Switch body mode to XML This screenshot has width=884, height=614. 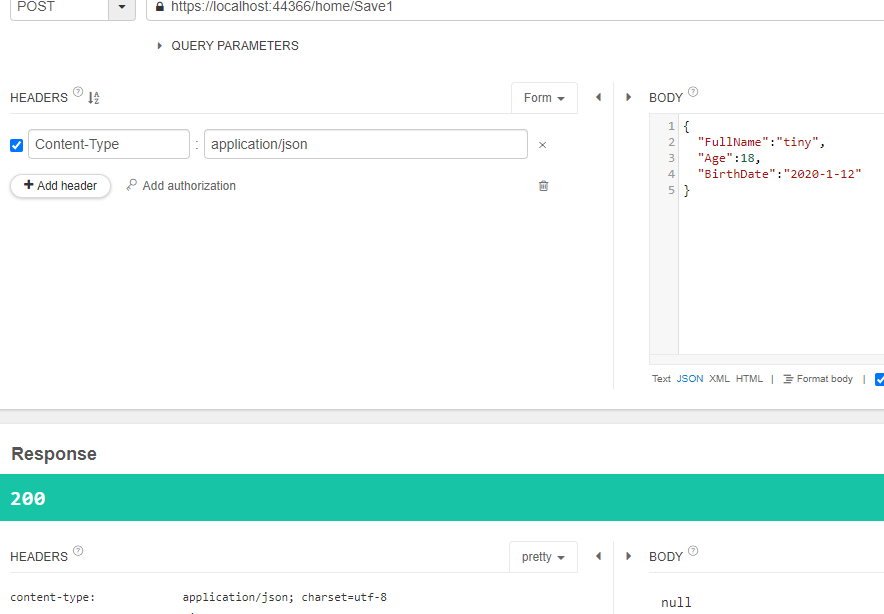pyautogui.click(x=719, y=379)
